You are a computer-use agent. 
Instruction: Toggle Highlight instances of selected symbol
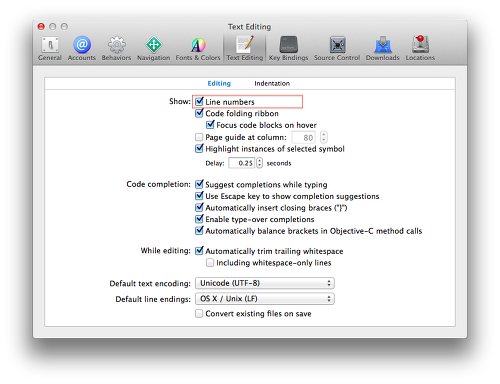[x=199, y=149]
